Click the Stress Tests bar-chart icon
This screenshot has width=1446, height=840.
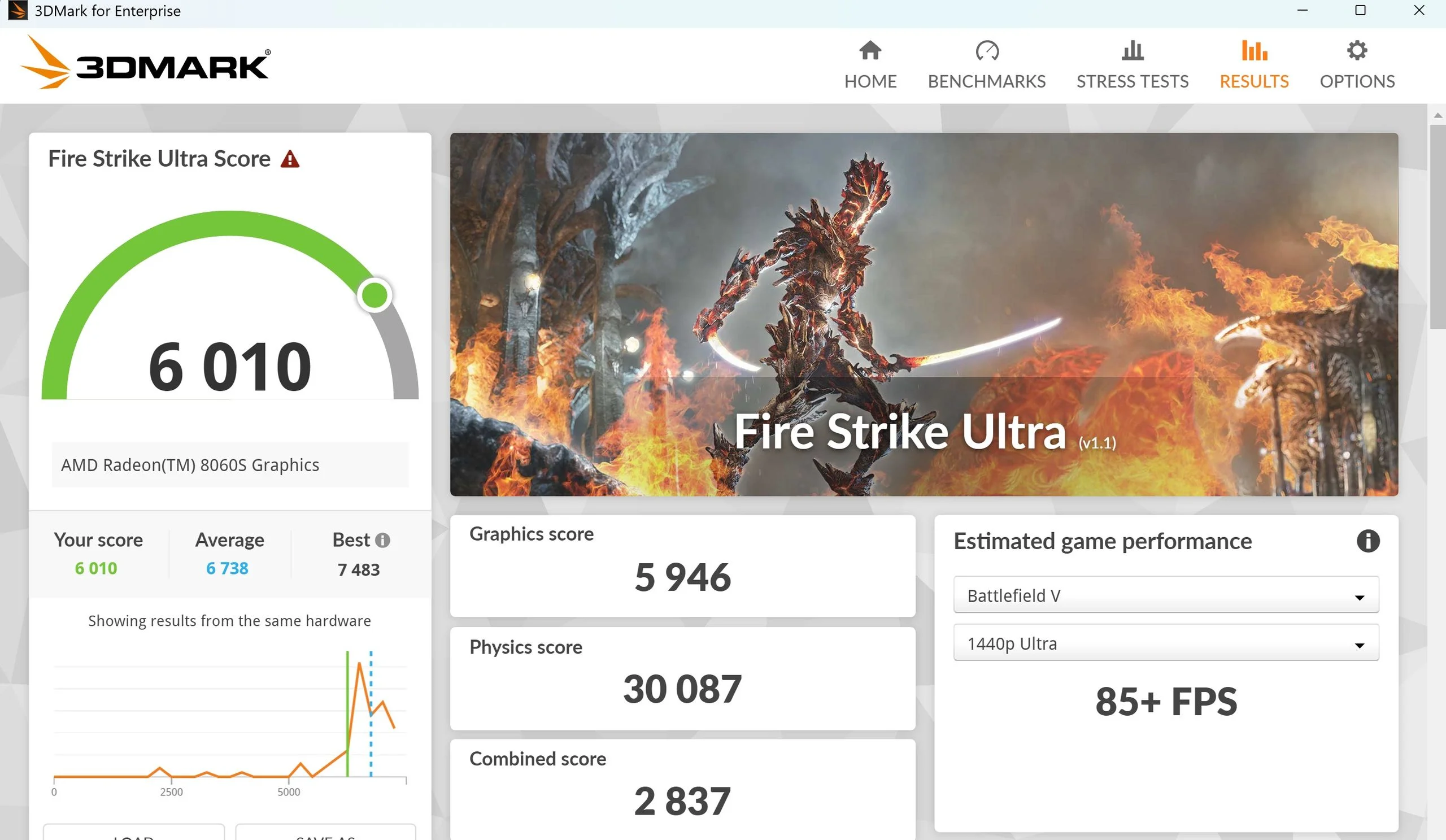click(1132, 50)
